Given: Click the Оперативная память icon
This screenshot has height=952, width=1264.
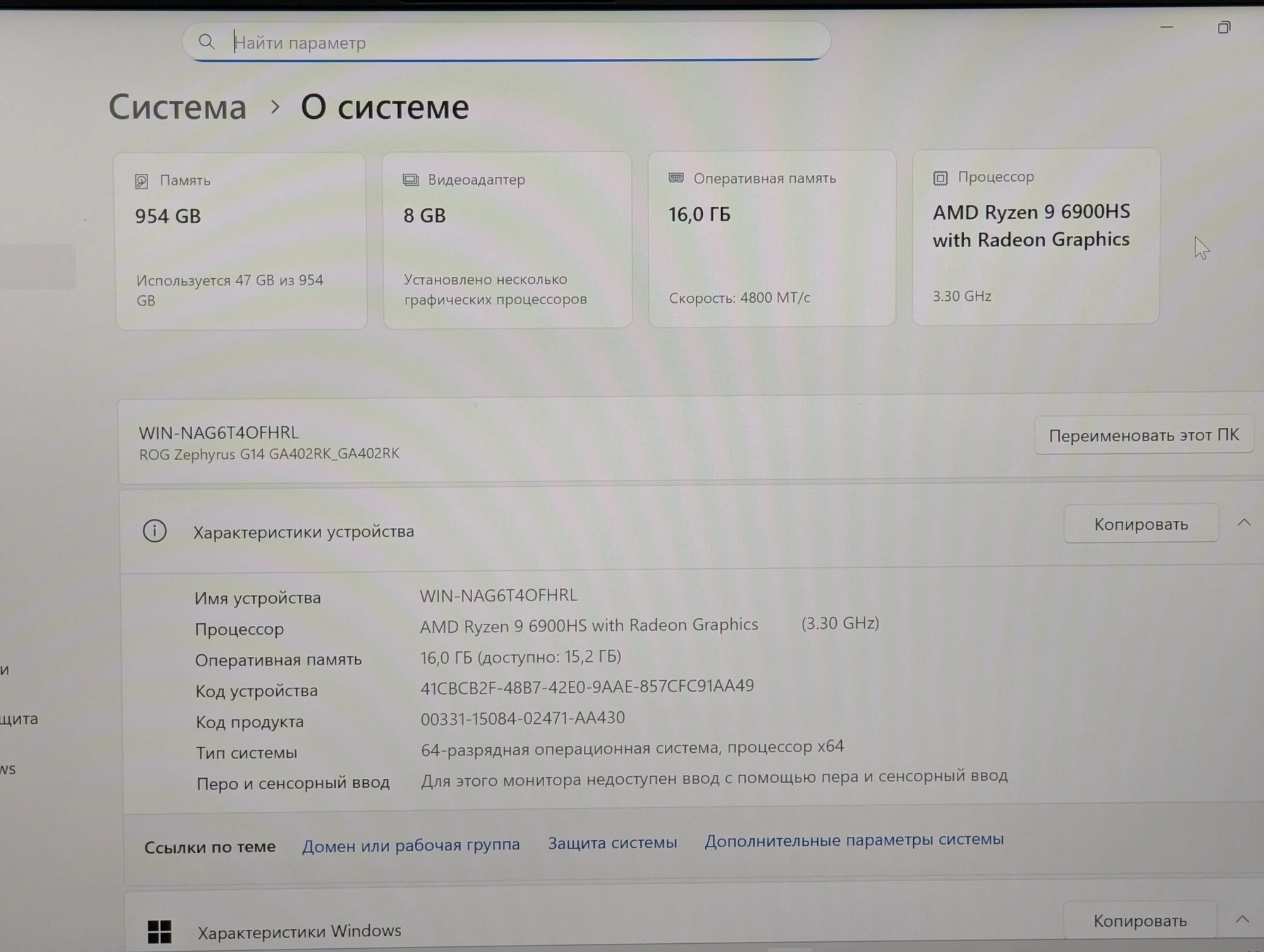Looking at the screenshot, I should pyautogui.click(x=676, y=178).
